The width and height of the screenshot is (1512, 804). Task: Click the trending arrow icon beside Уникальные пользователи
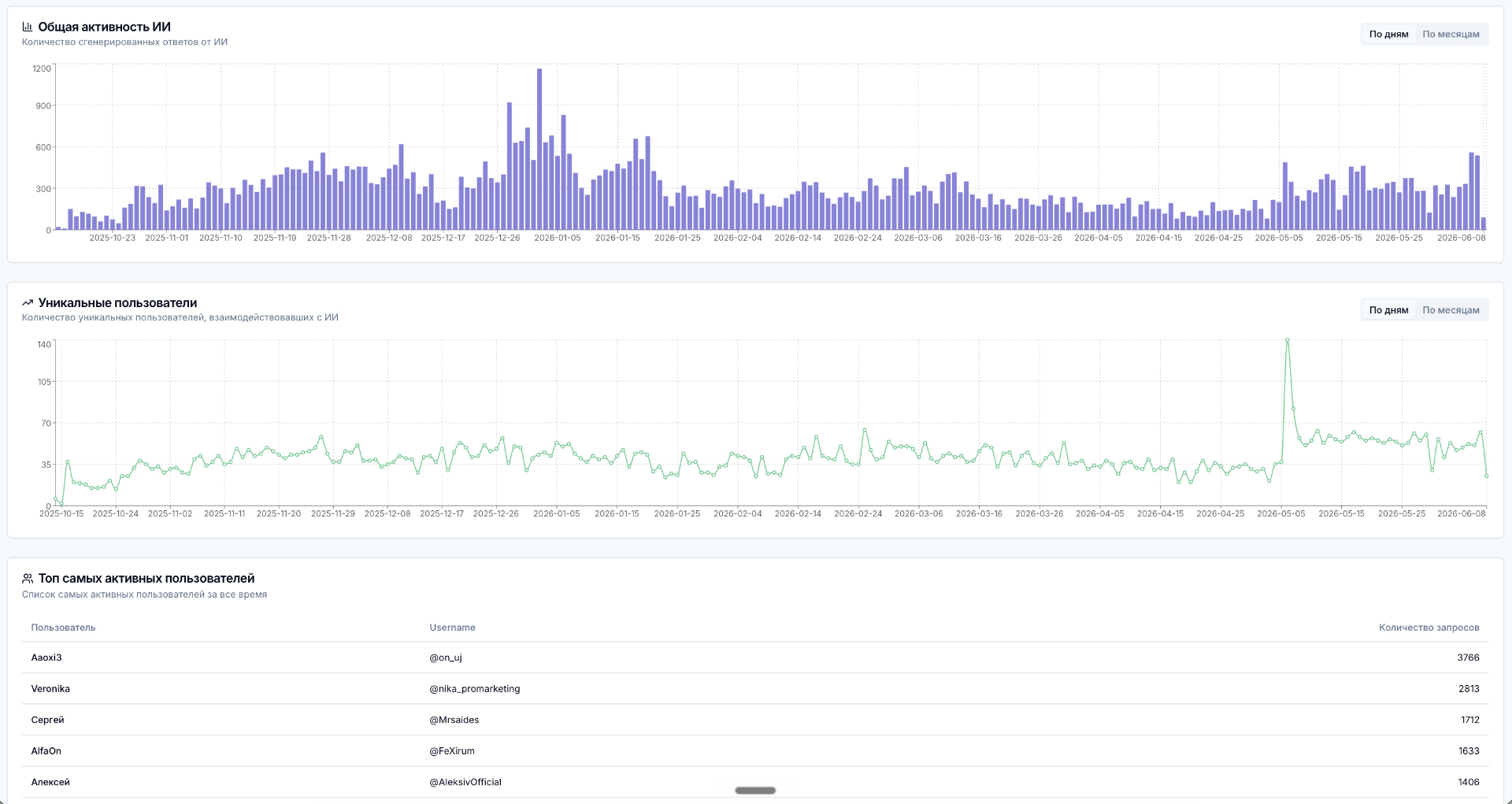click(28, 302)
